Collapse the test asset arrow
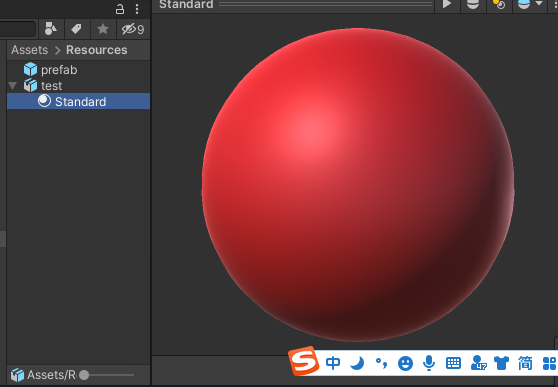Screen dimensions: 558x387 pos(13,86)
